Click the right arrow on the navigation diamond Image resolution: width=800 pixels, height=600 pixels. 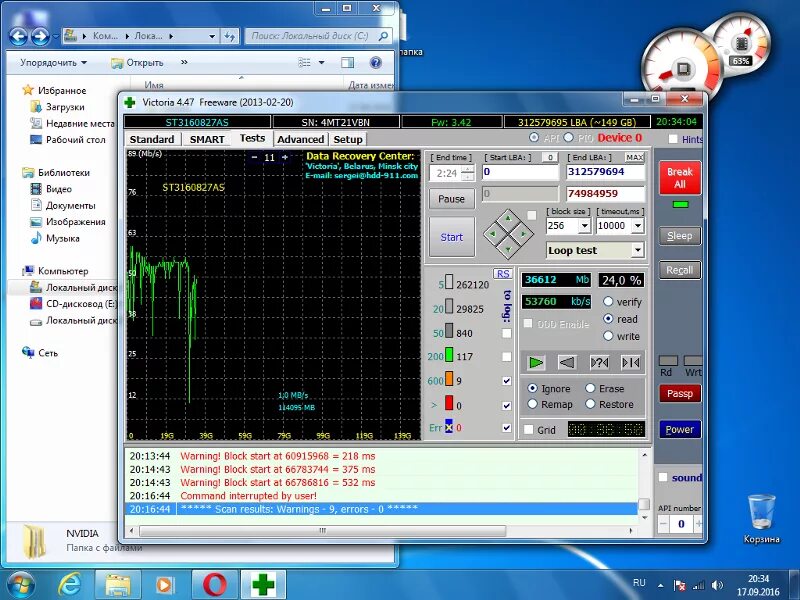click(x=524, y=234)
